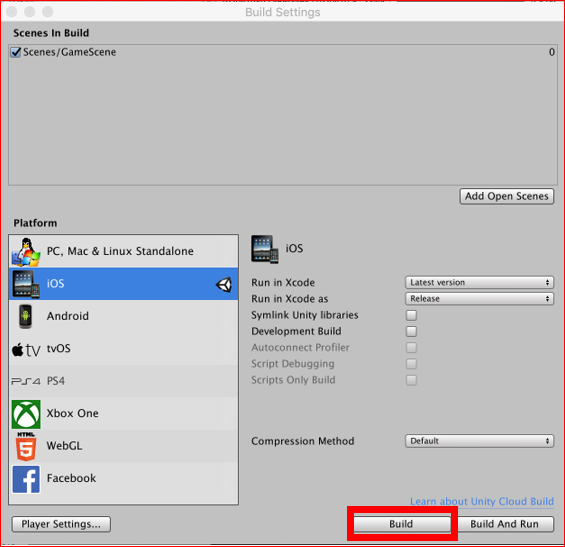Viewport: 565px width, 547px height.
Task: Click the blue Facebook icon
Action: (x=26, y=479)
